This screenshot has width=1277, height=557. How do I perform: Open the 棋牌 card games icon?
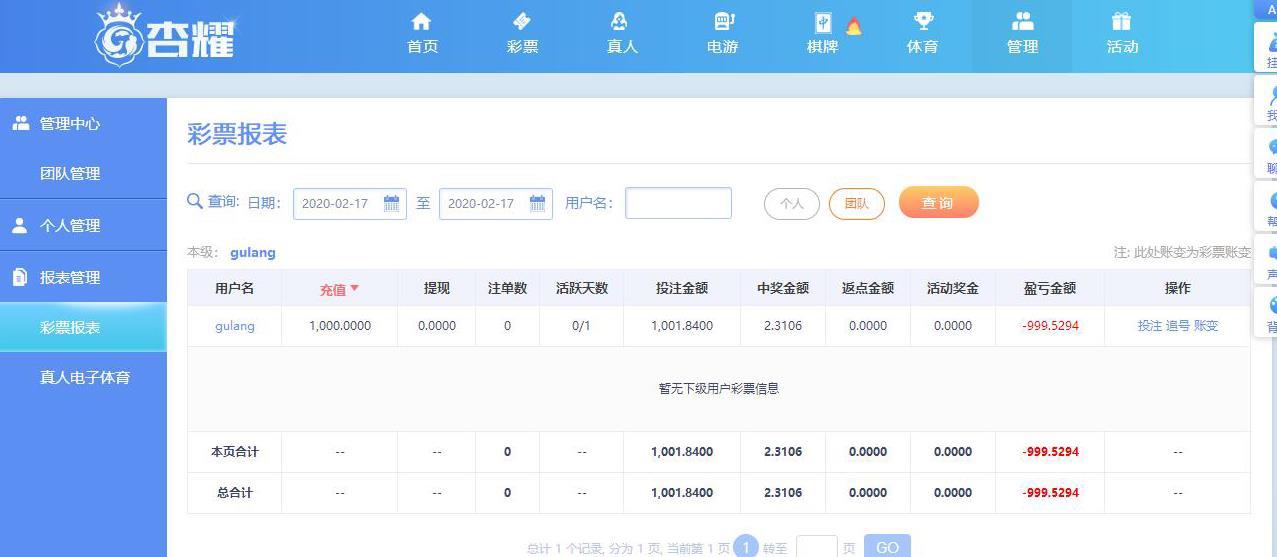[x=822, y=22]
